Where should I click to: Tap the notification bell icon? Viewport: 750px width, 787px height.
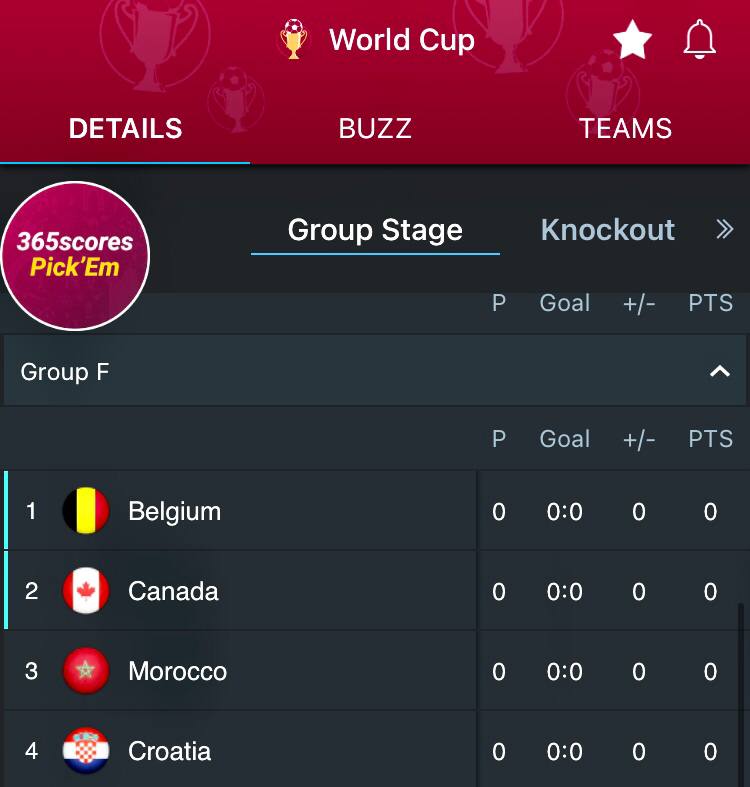[700, 40]
